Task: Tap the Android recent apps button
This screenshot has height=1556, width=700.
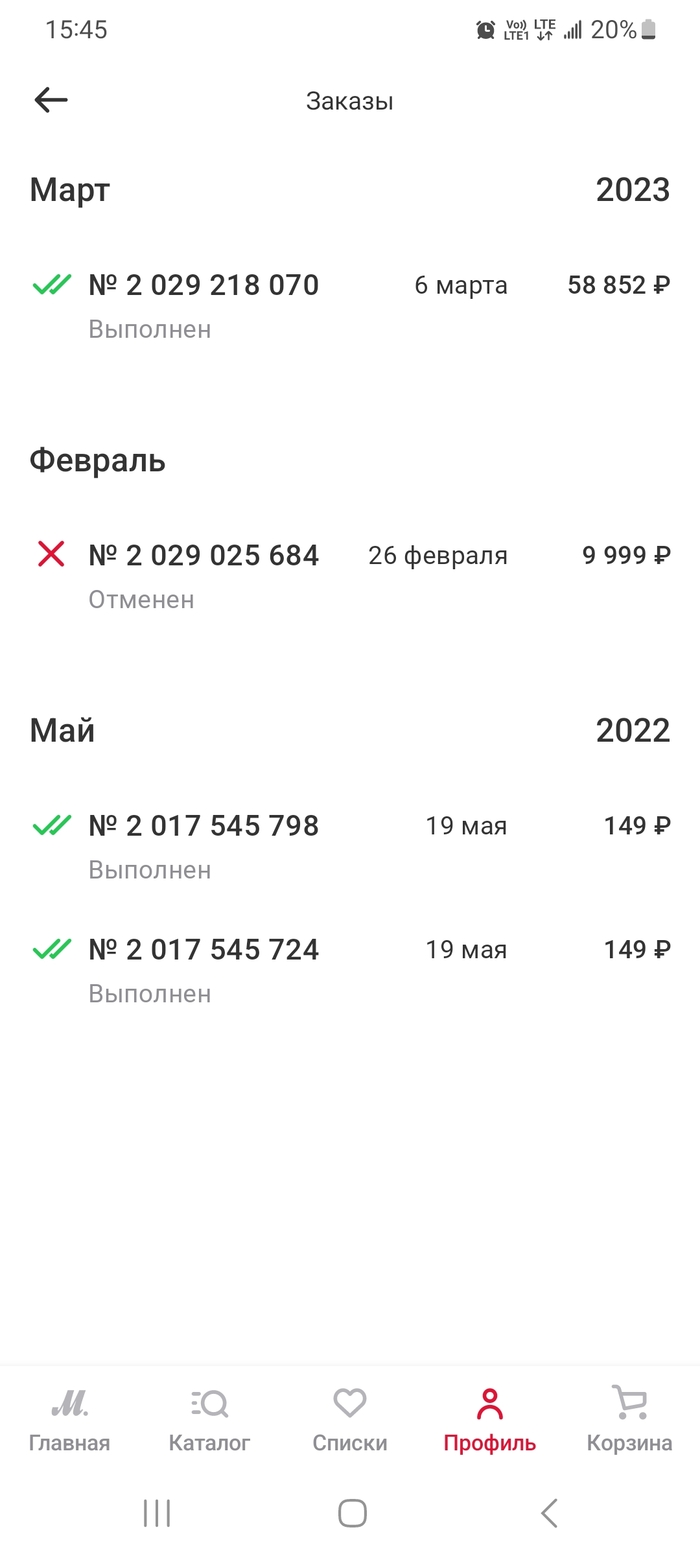Action: [157, 1513]
